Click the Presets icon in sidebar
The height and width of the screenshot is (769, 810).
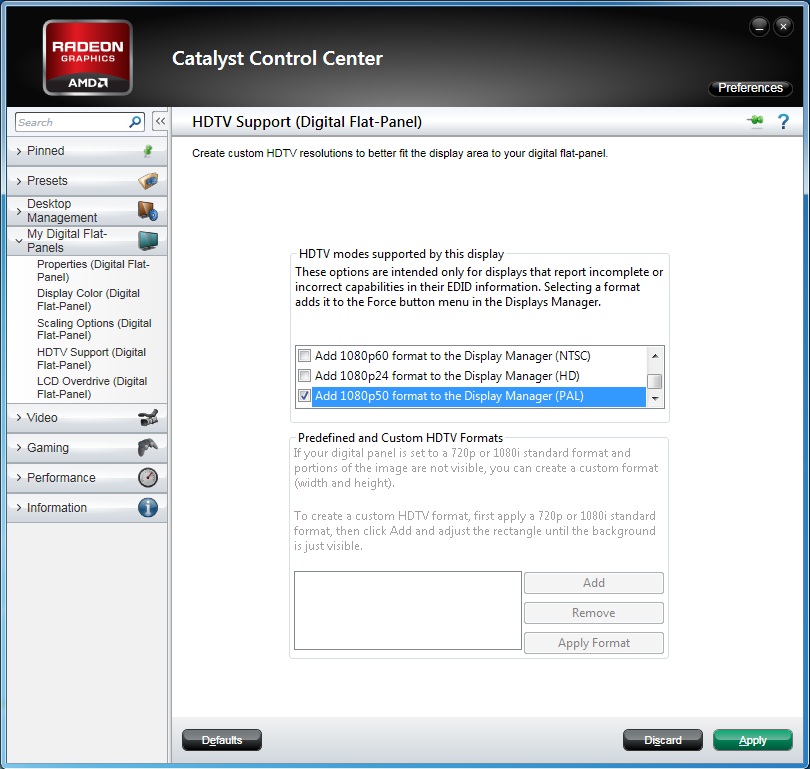148,181
